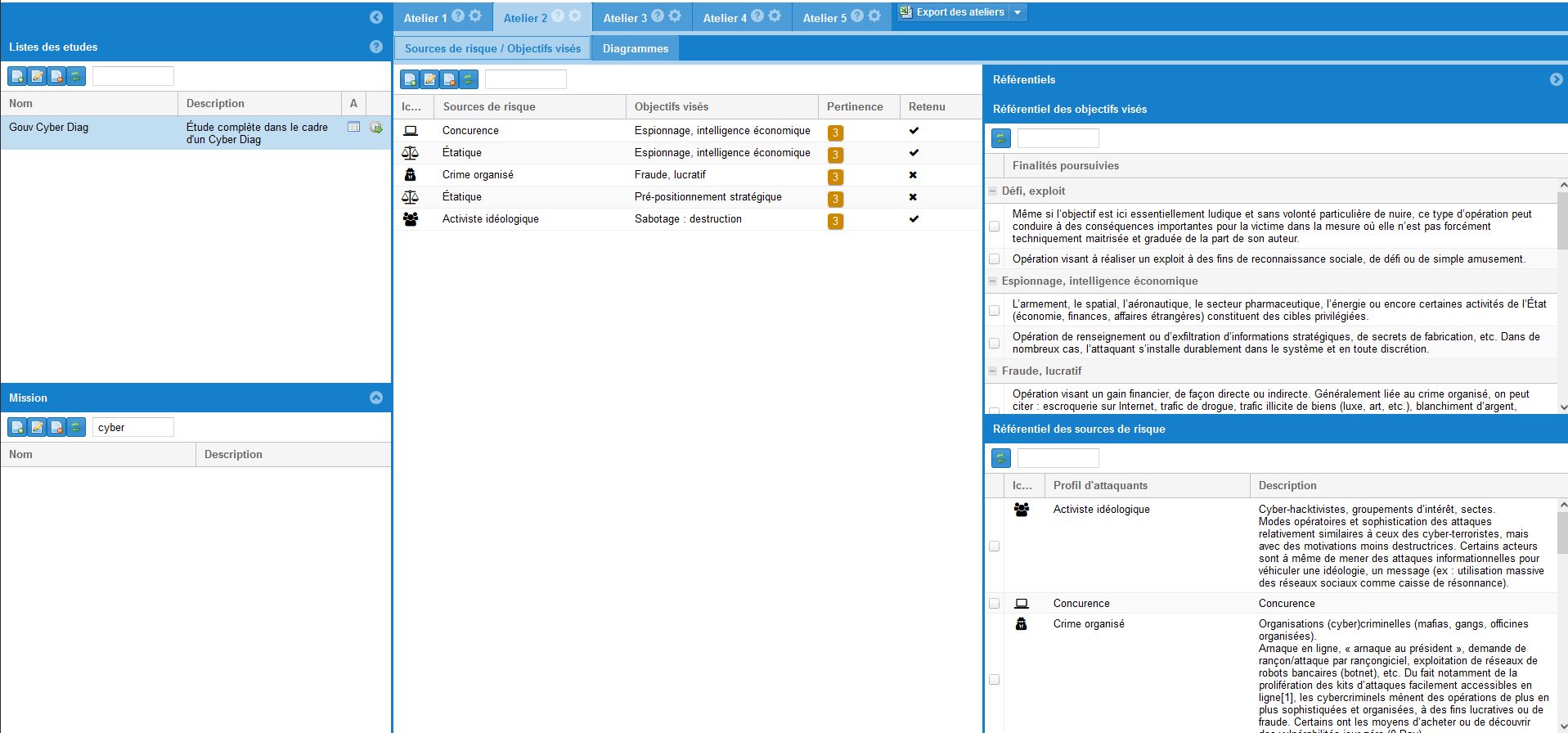Tick the Concurence attacker profile checkbox
Screen dimensions: 1568x733
[x=995, y=603]
